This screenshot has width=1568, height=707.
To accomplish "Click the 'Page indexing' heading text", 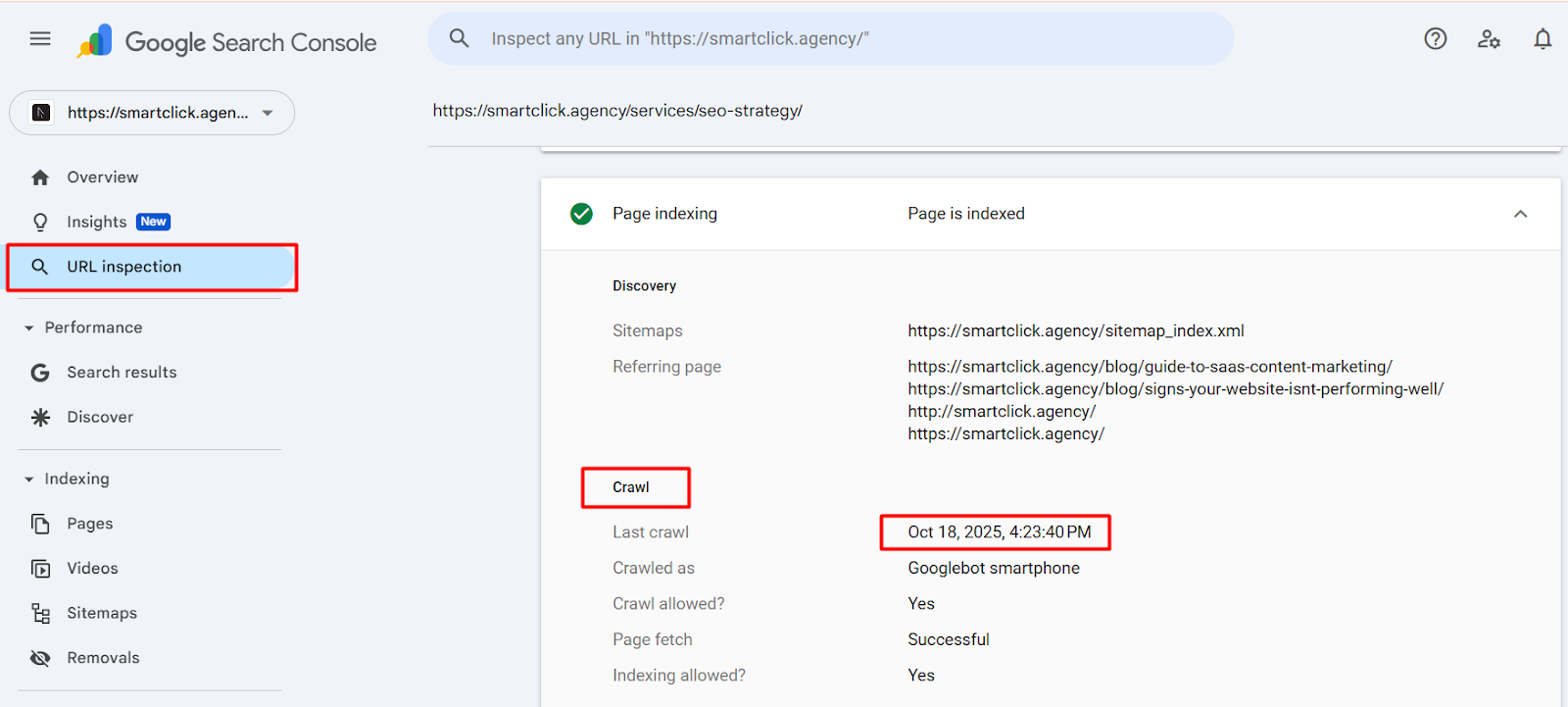I will tap(664, 214).
